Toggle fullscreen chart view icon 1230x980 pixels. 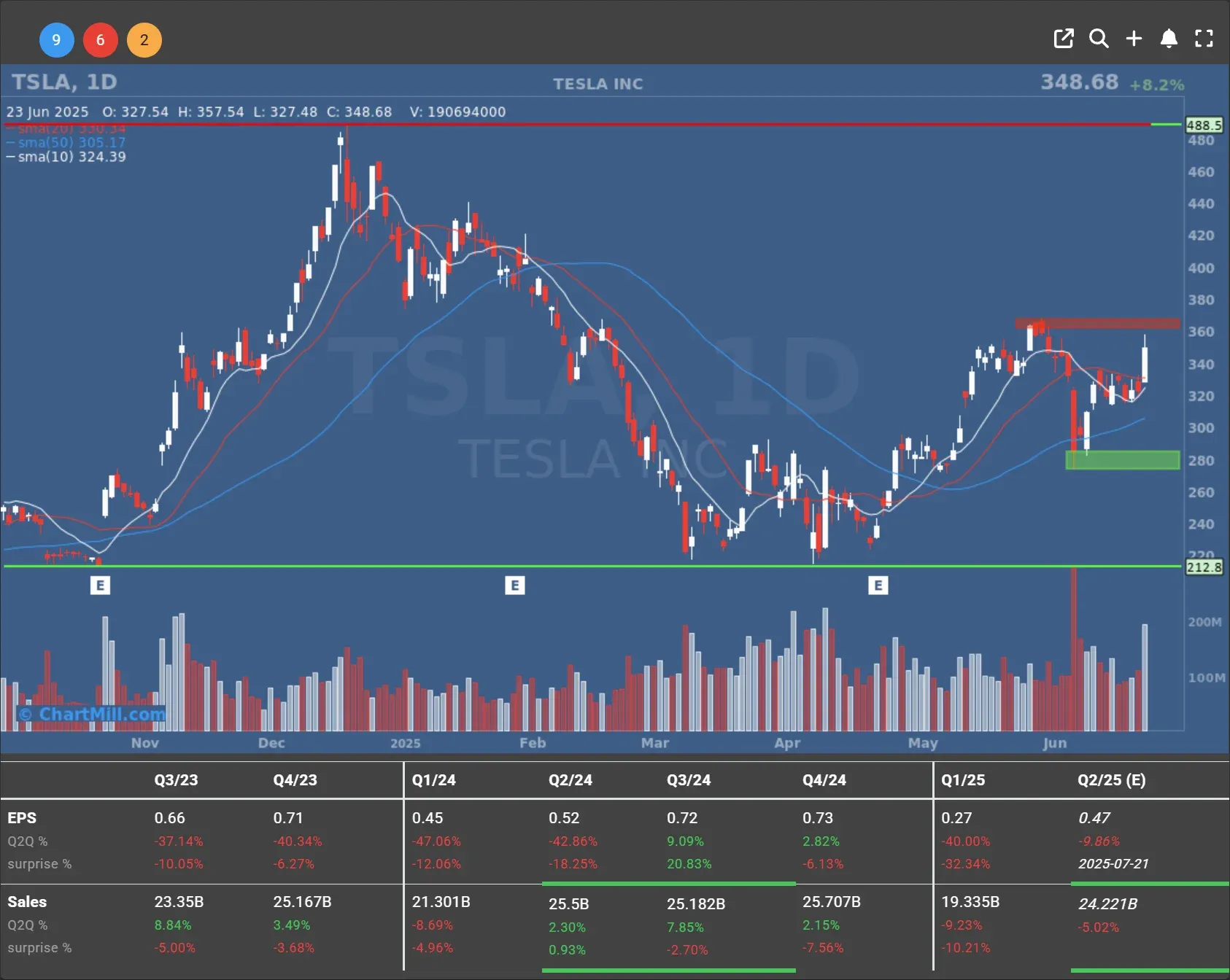pyautogui.click(x=1204, y=39)
